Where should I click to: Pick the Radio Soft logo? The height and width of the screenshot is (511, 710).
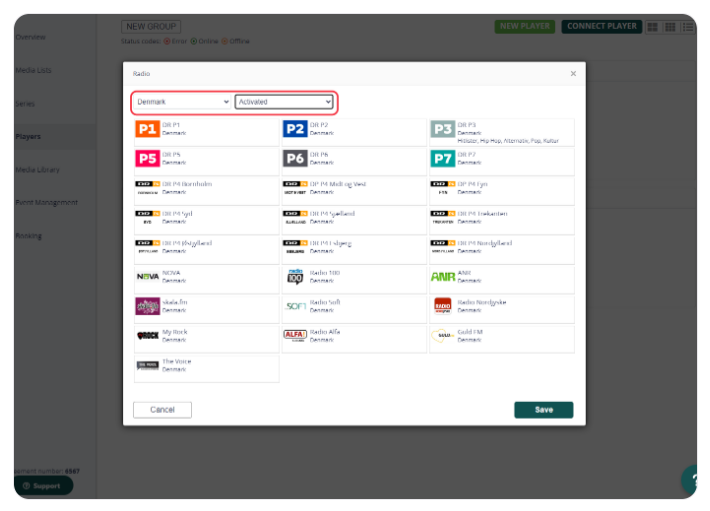tap(295, 306)
